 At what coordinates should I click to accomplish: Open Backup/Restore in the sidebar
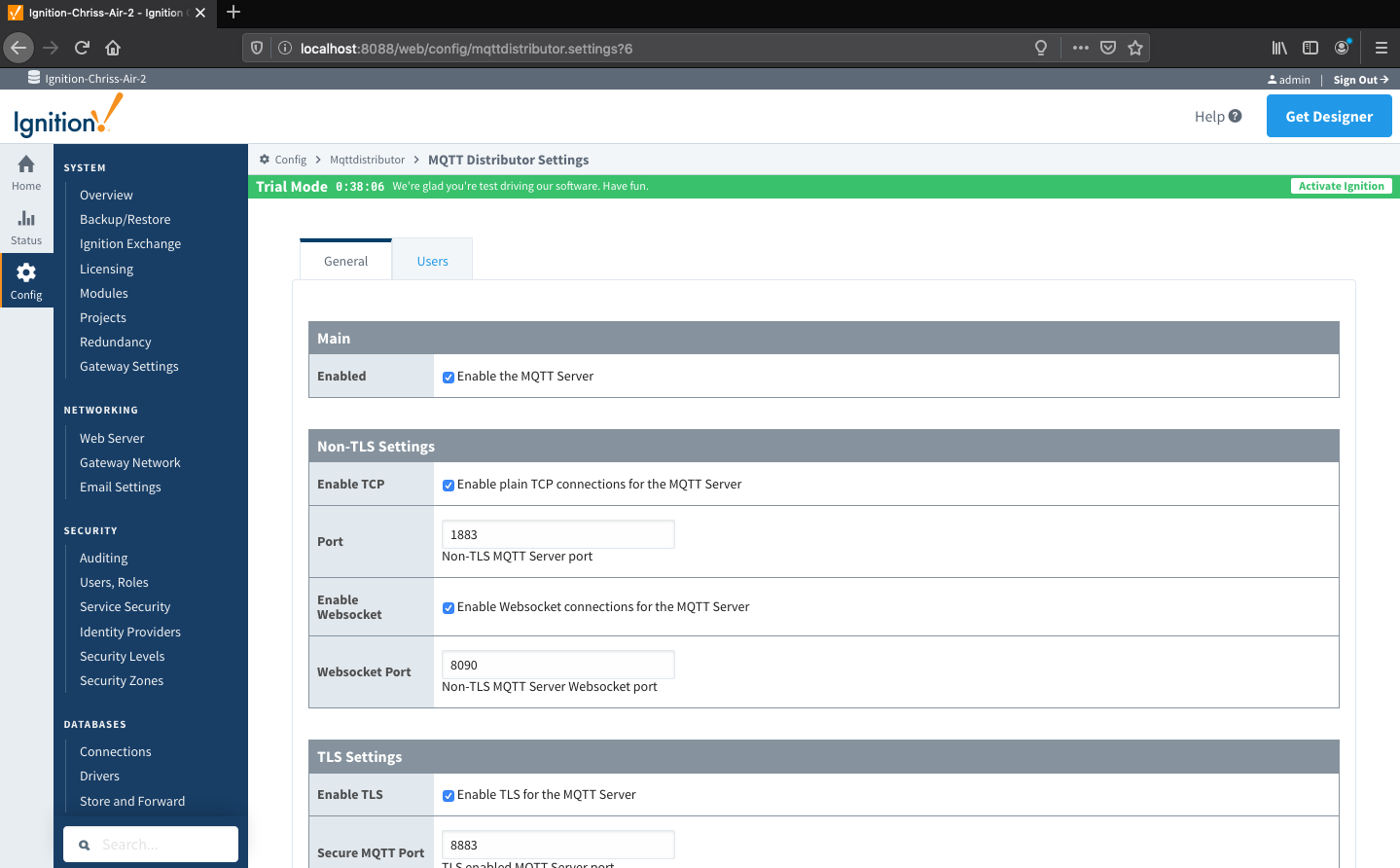pyautogui.click(x=125, y=219)
